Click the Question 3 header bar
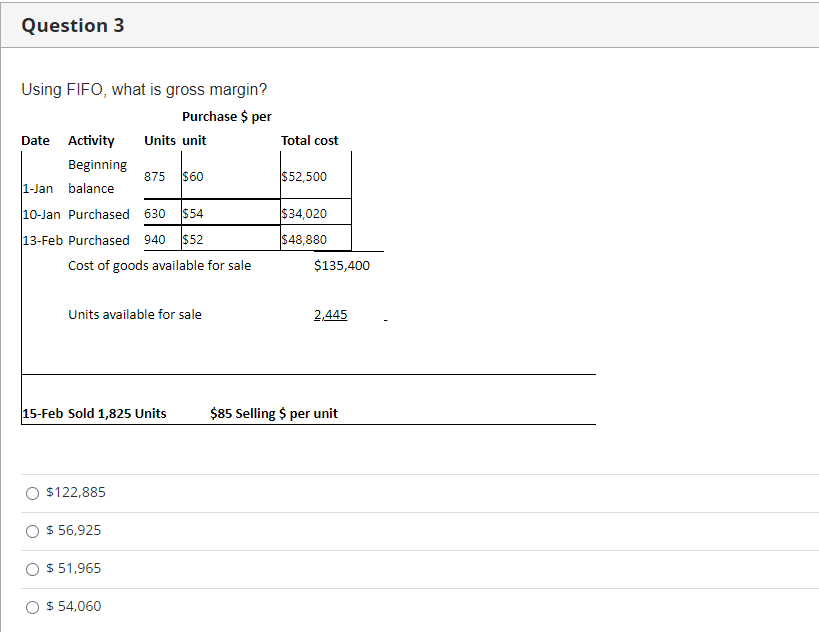Image resolution: width=819 pixels, height=632 pixels. tap(73, 25)
